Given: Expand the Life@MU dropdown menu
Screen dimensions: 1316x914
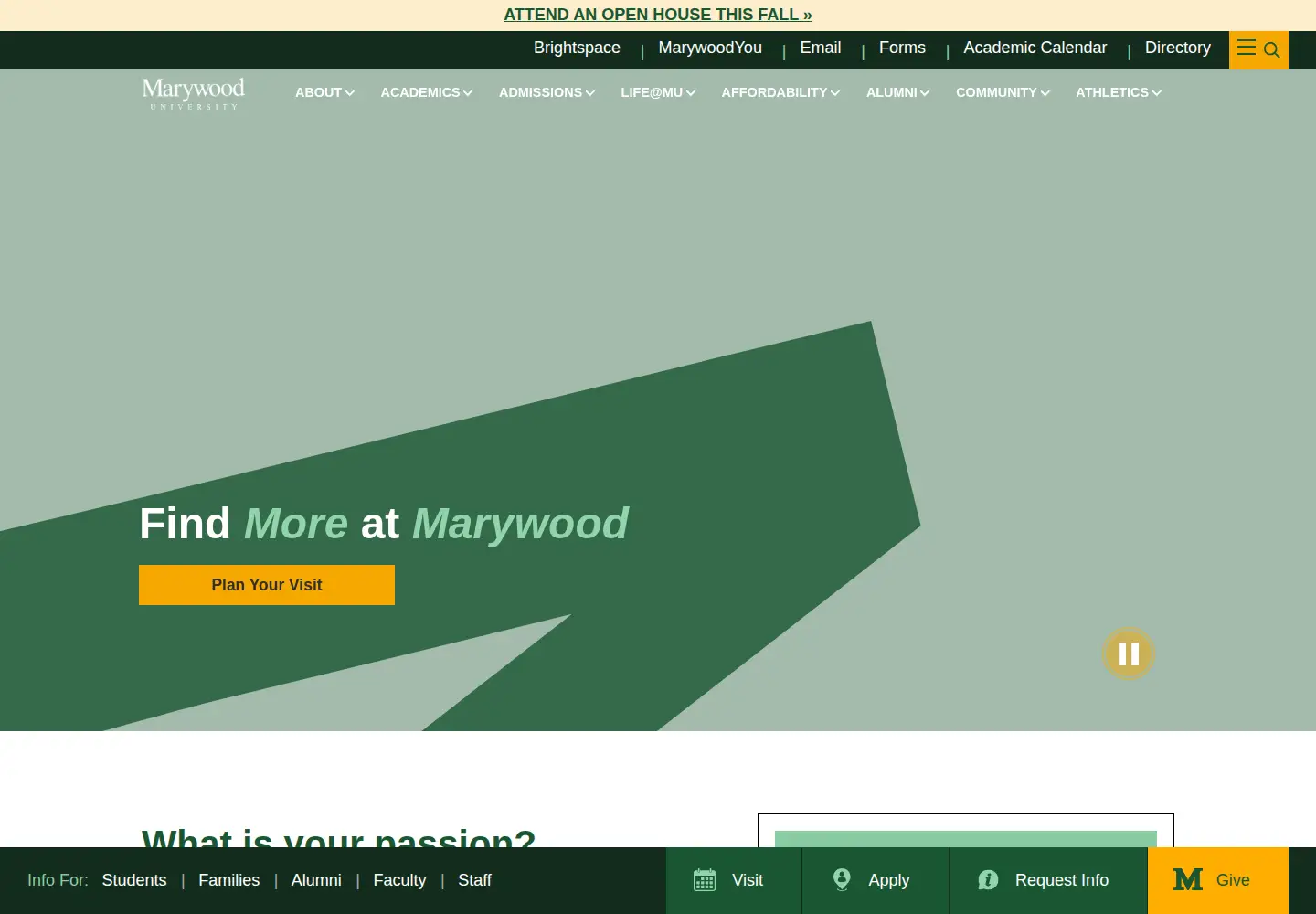Looking at the screenshot, I should (658, 92).
